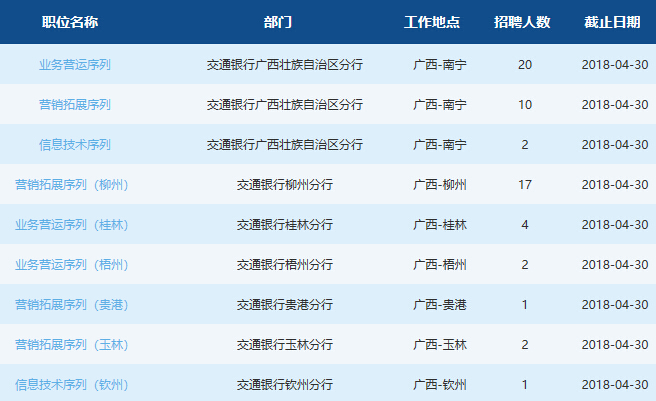The image size is (656, 401).
Task: Click the 广西-柳州 location cell
Action: coord(440,185)
